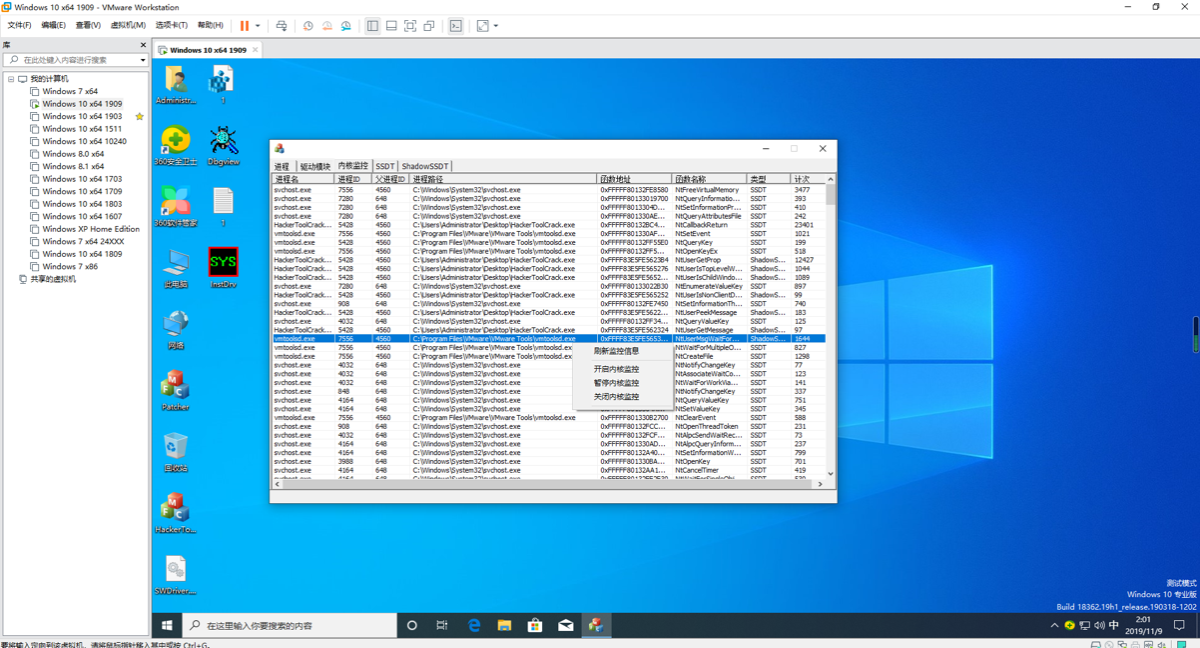Image resolution: width=1200 pixels, height=648 pixels.
Task: Click the take snapshot clock icon
Action: (308, 25)
